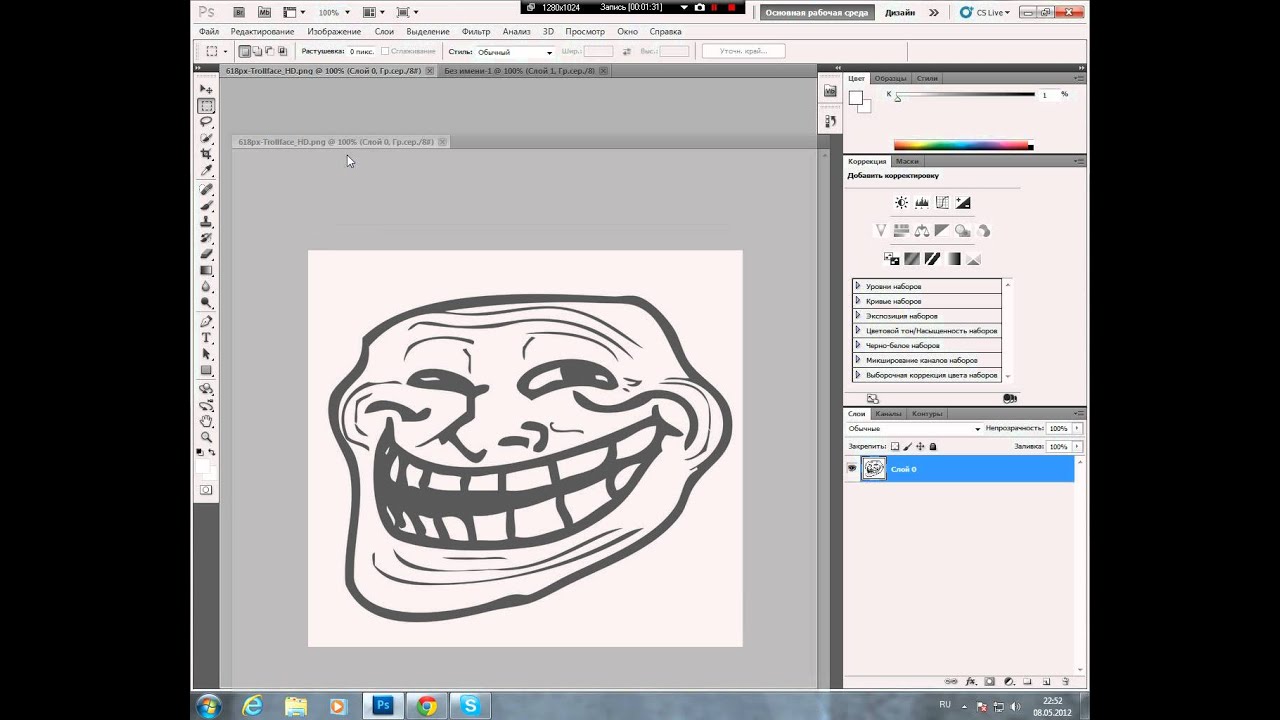Screen dimensions: 1280x720
Task: Select the Rectangular Marquee tool
Action: [206, 106]
